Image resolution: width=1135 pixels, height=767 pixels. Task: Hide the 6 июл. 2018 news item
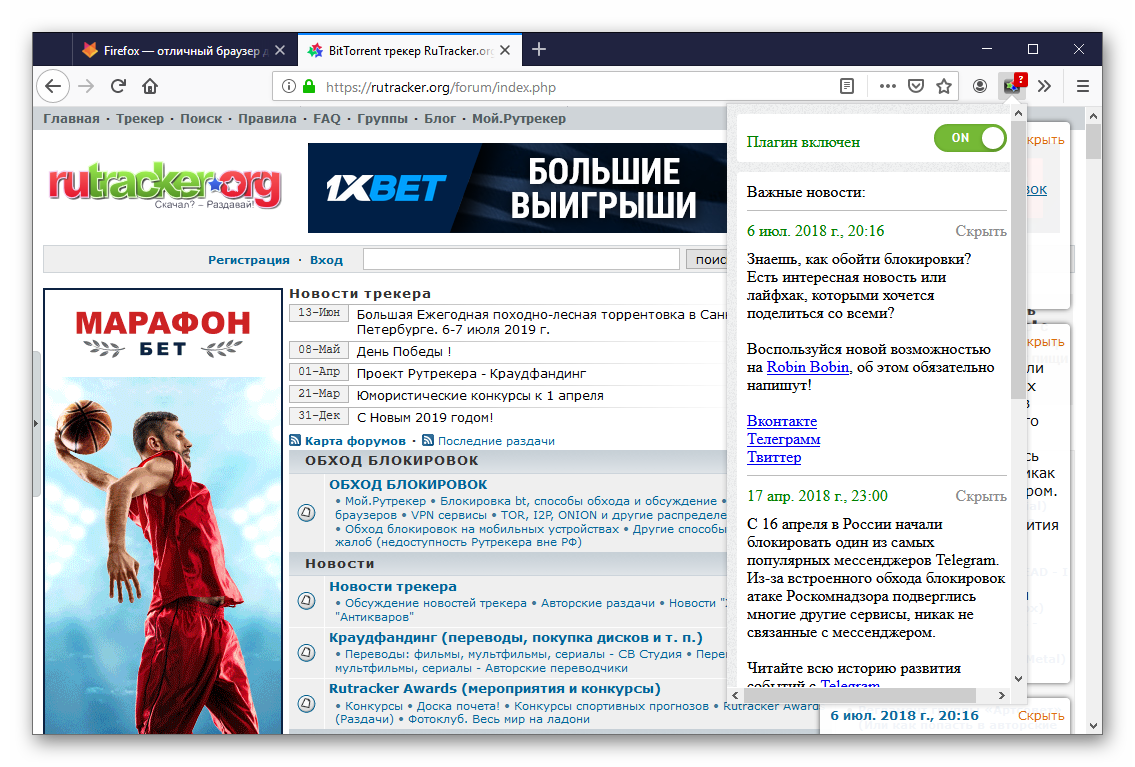coord(981,231)
